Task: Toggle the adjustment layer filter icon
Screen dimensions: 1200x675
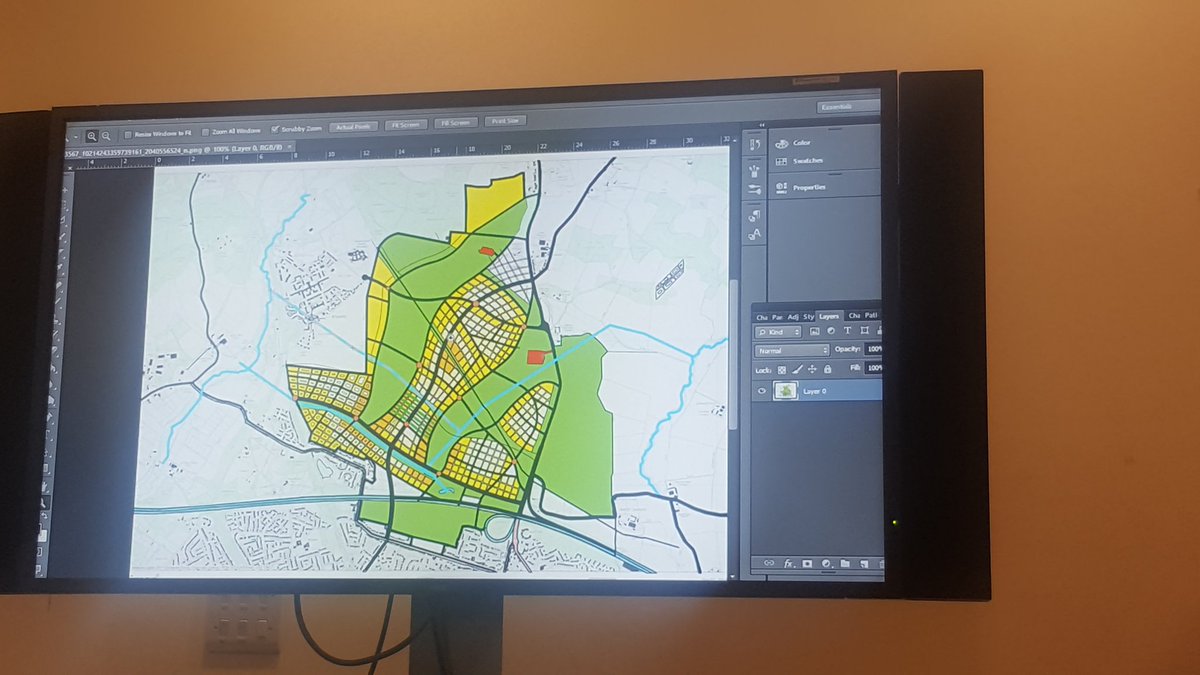Action: pyautogui.click(x=831, y=331)
